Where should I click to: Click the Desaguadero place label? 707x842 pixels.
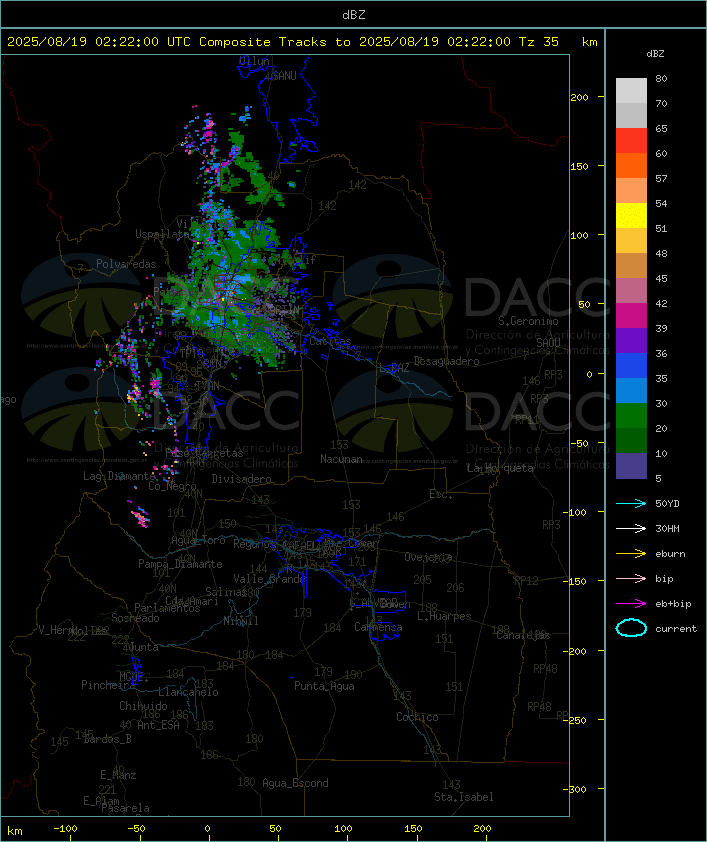click(x=446, y=361)
